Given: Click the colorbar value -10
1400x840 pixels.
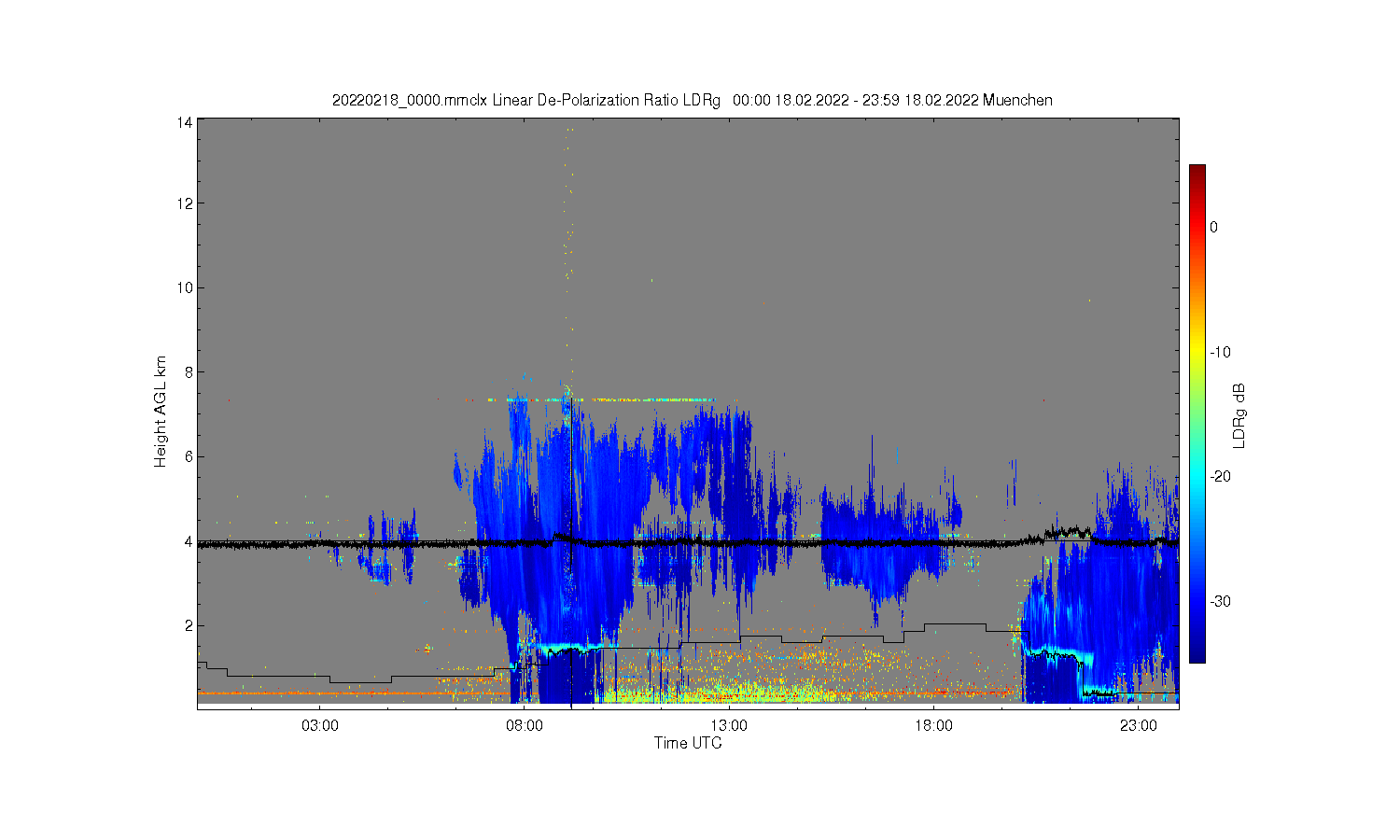Looking at the screenshot, I should pos(1221,352).
